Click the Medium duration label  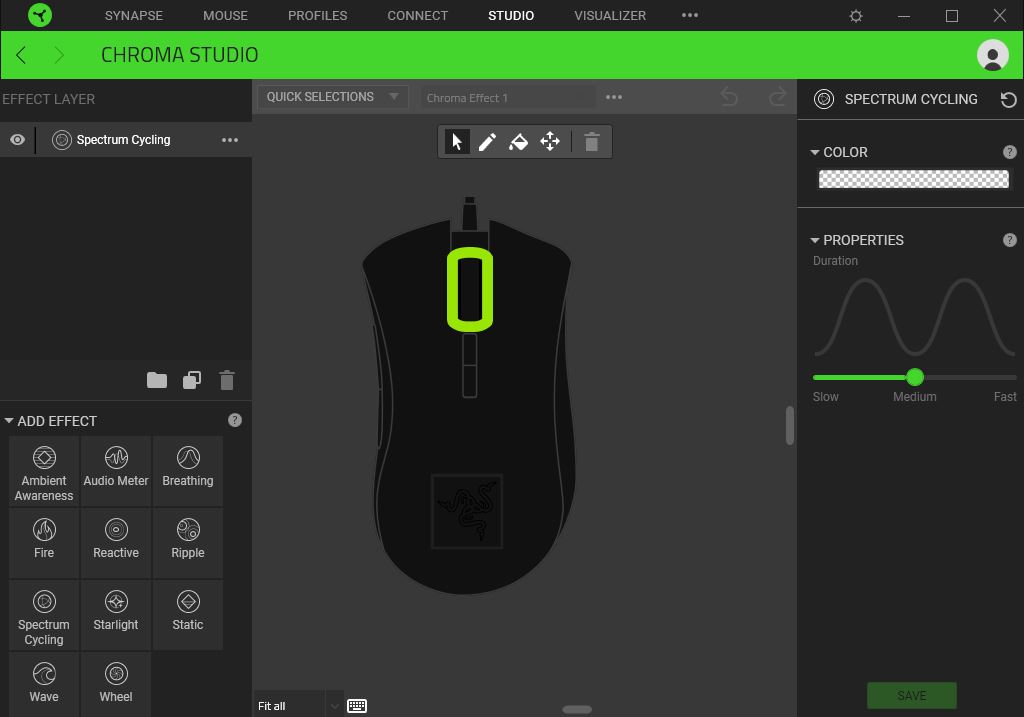(914, 397)
